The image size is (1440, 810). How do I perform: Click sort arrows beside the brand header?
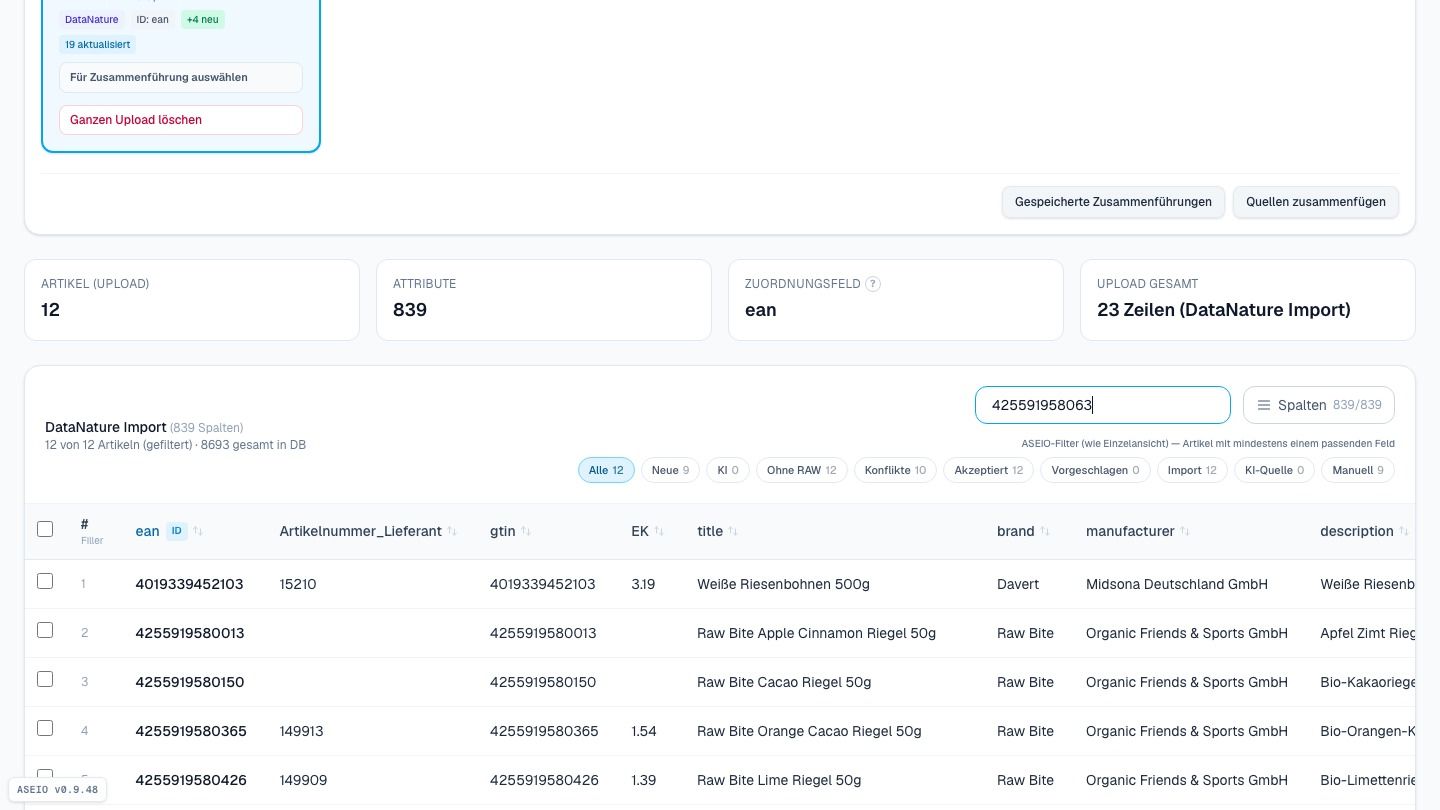(1045, 531)
